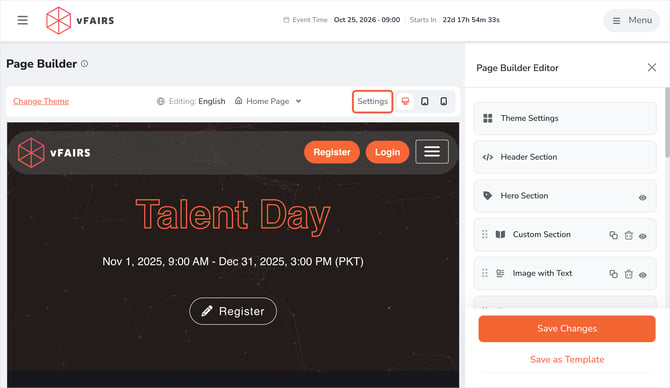
Task: Click the Login button in preview
Action: (388, 152)
